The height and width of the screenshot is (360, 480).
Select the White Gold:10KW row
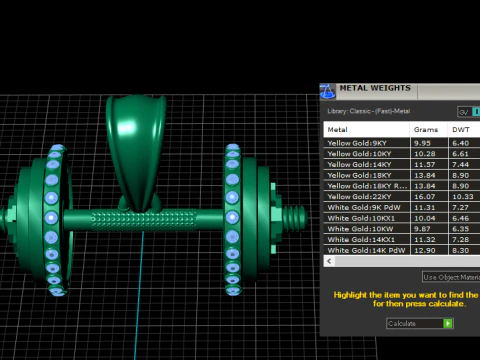pyautogui.click(x=402, y=229)
